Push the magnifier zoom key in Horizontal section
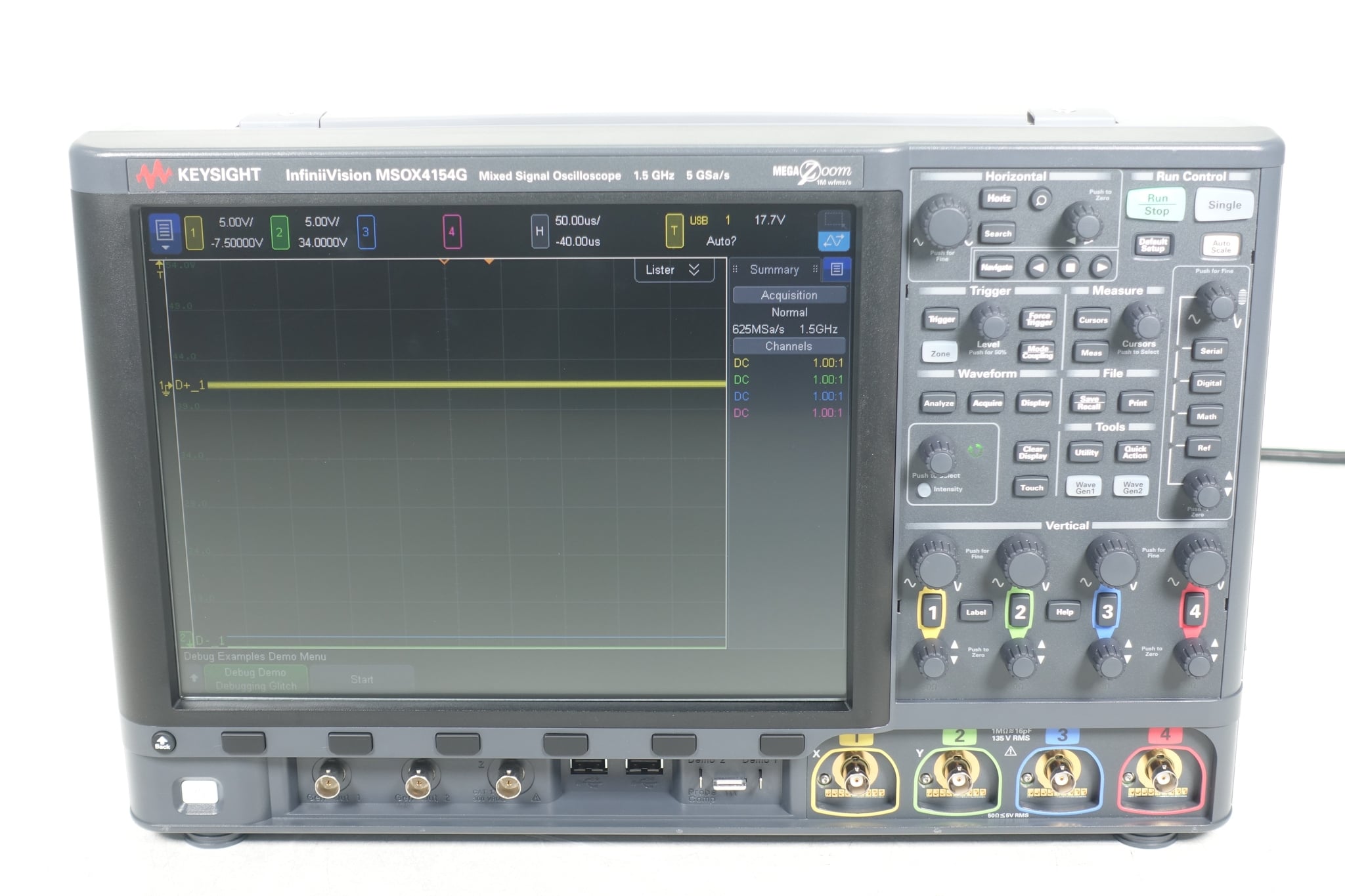 click(x=1040, y=200)
